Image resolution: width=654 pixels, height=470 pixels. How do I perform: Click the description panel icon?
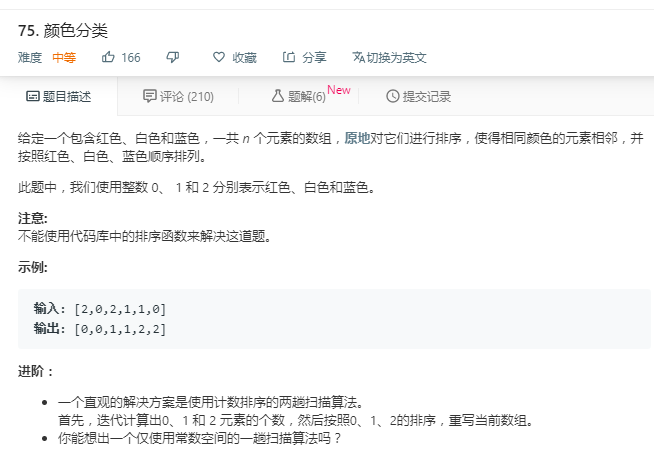point(33,96)
